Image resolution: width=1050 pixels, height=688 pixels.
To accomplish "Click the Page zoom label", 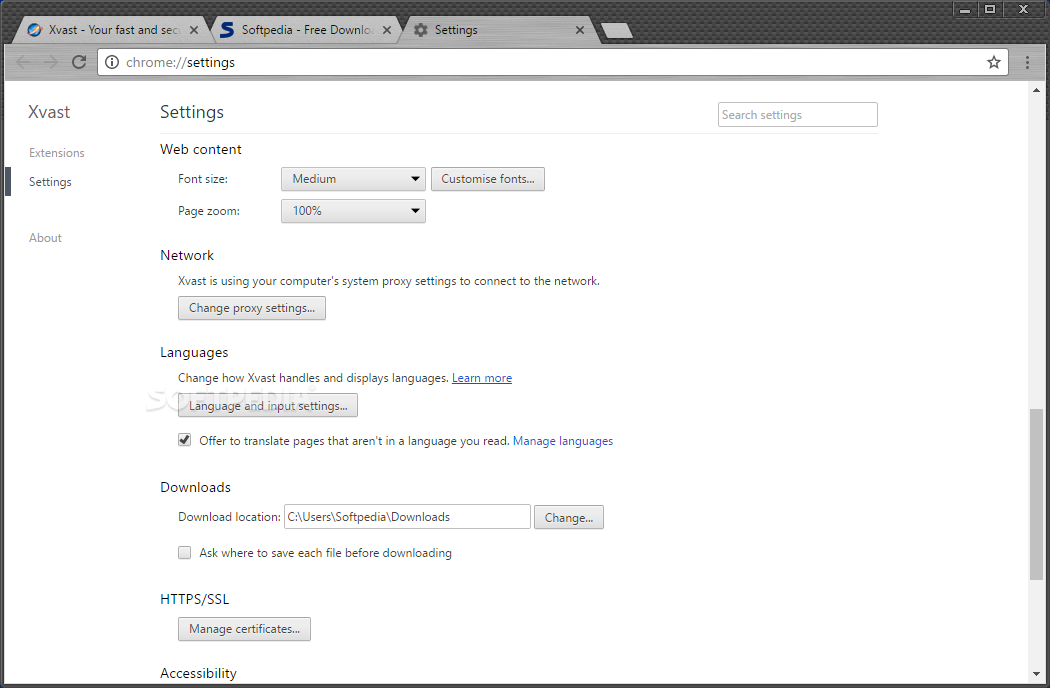I will pyautogui.click(x=209, y=211).
